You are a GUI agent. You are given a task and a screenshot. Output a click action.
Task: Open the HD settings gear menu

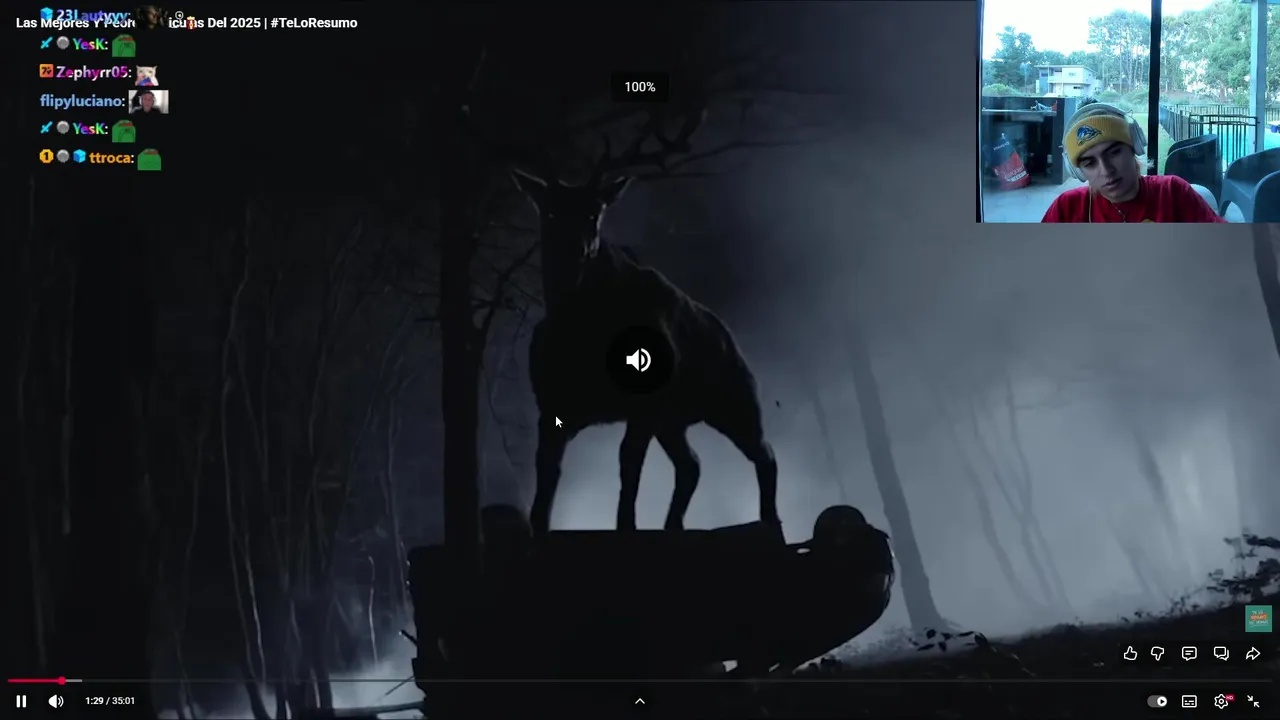click(x=1222, y=701)
